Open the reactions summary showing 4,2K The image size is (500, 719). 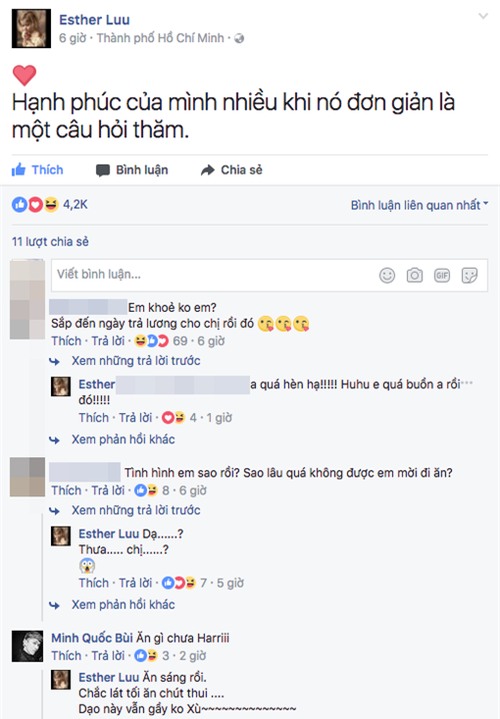(50, 205)
